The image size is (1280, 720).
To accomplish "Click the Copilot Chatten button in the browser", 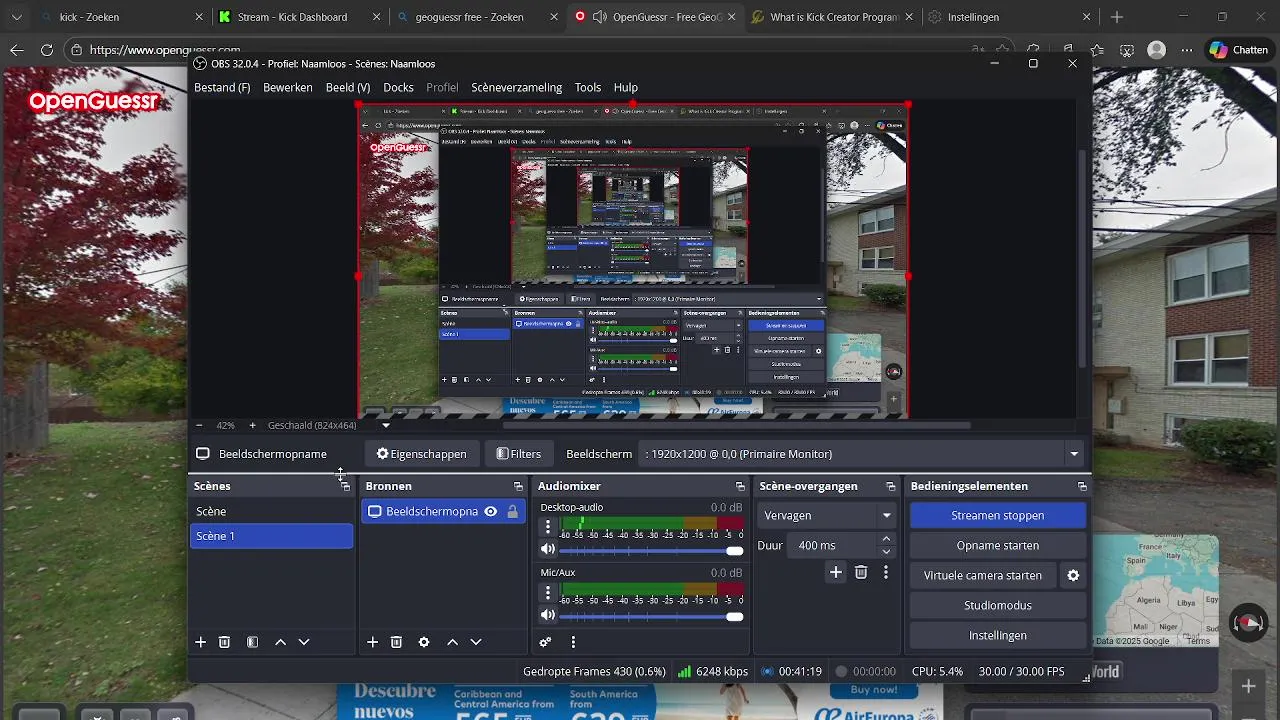I will point(1239,50).
